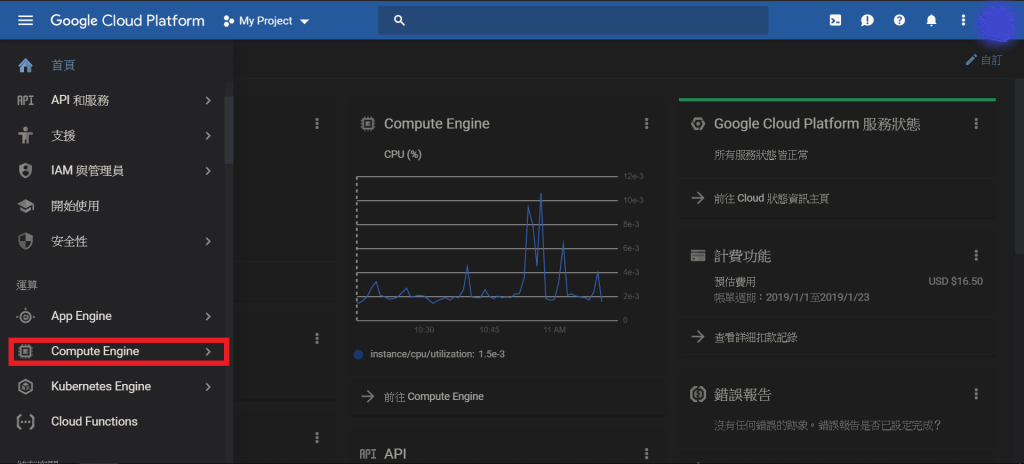Screen dimensions: 1024x464
Task: Open Compute Engine card options menu
Action: coord(647,124)
